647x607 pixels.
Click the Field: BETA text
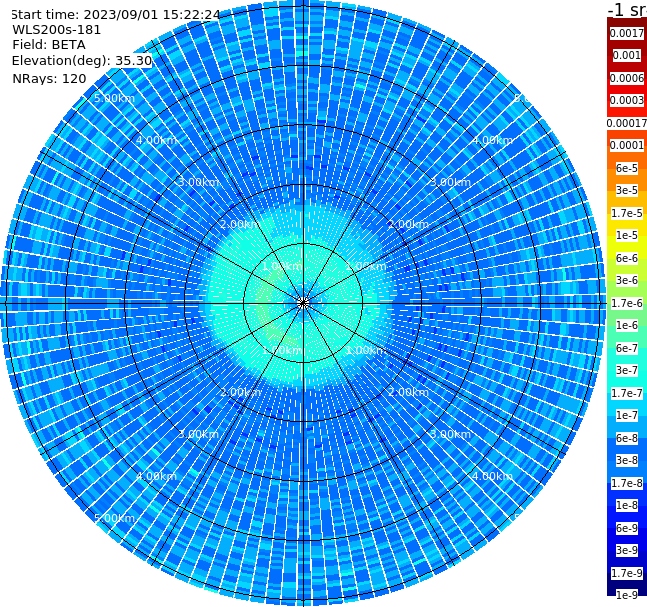point(49,45)
